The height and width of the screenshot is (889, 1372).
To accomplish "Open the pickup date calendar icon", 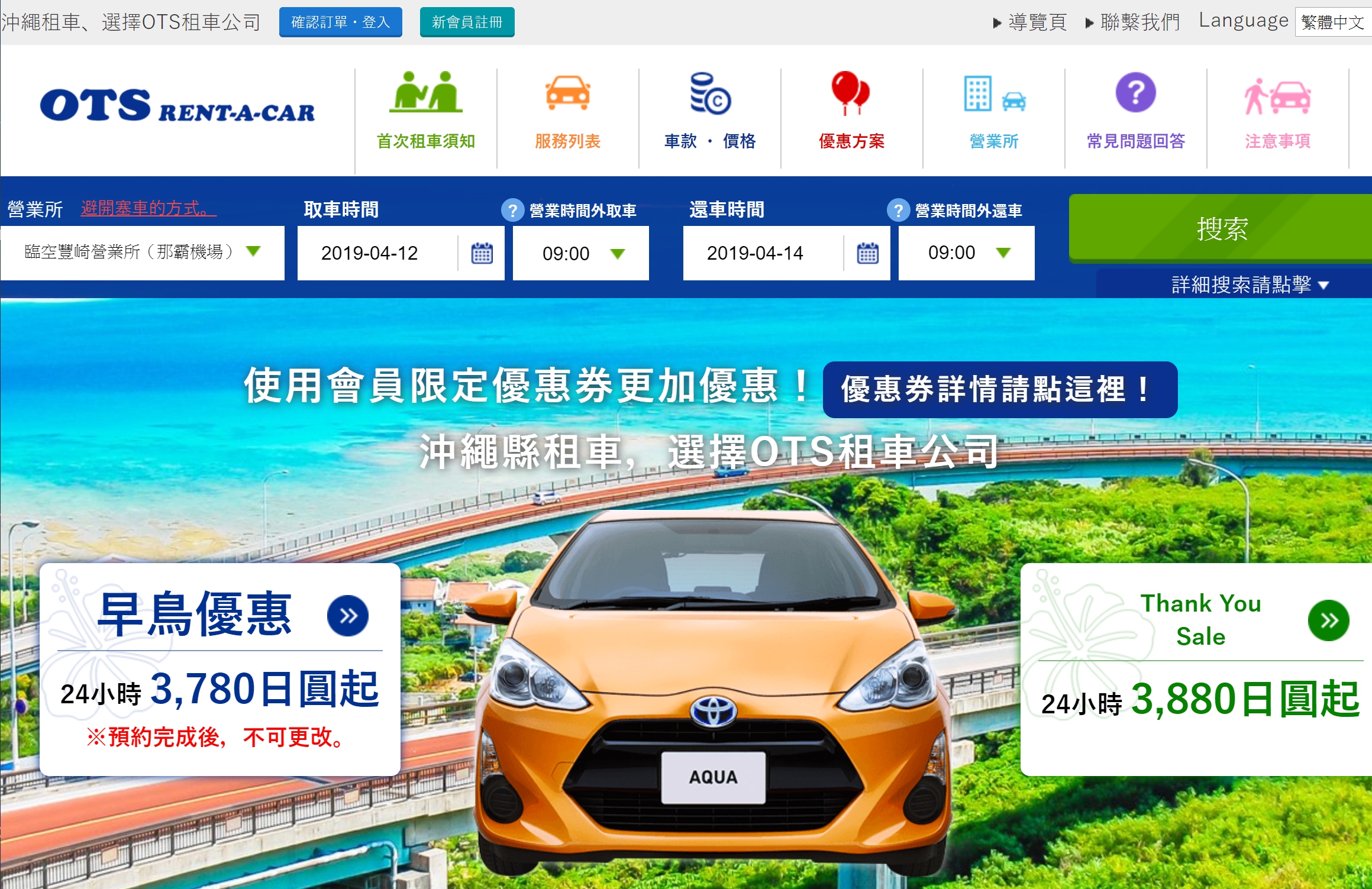I will pyautogui.click(x=482, y=253).
